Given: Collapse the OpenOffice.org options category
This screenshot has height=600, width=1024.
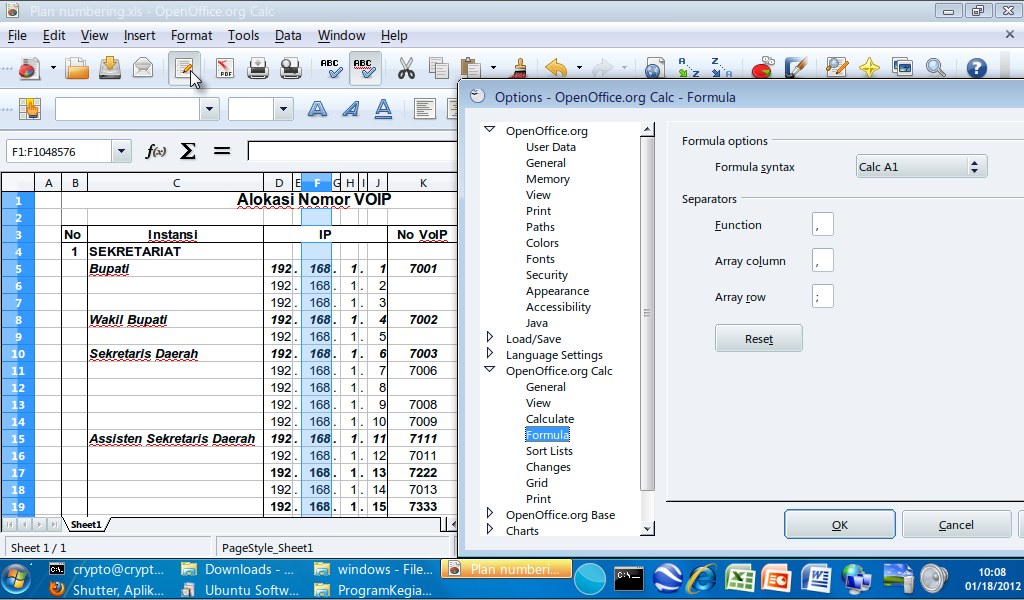Looking at the screenshot, I should 489,130.
